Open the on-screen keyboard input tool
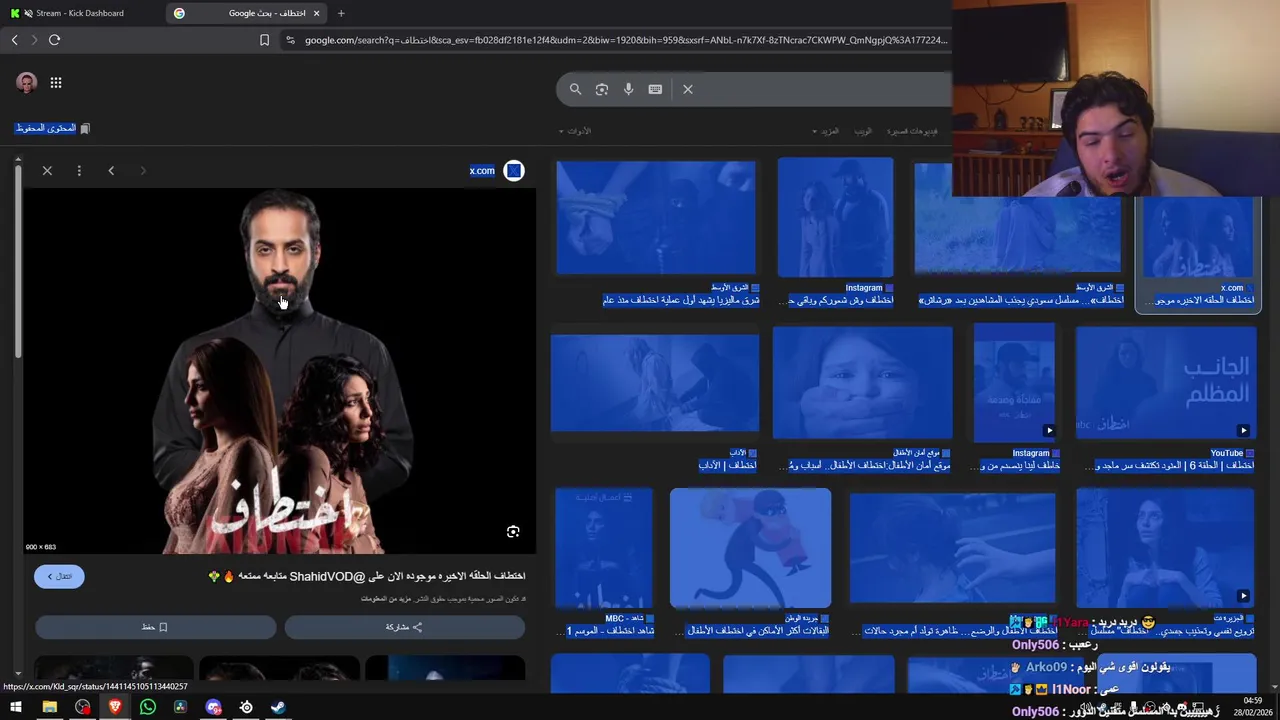This screenshot has width=1280, height=720. 655,89
